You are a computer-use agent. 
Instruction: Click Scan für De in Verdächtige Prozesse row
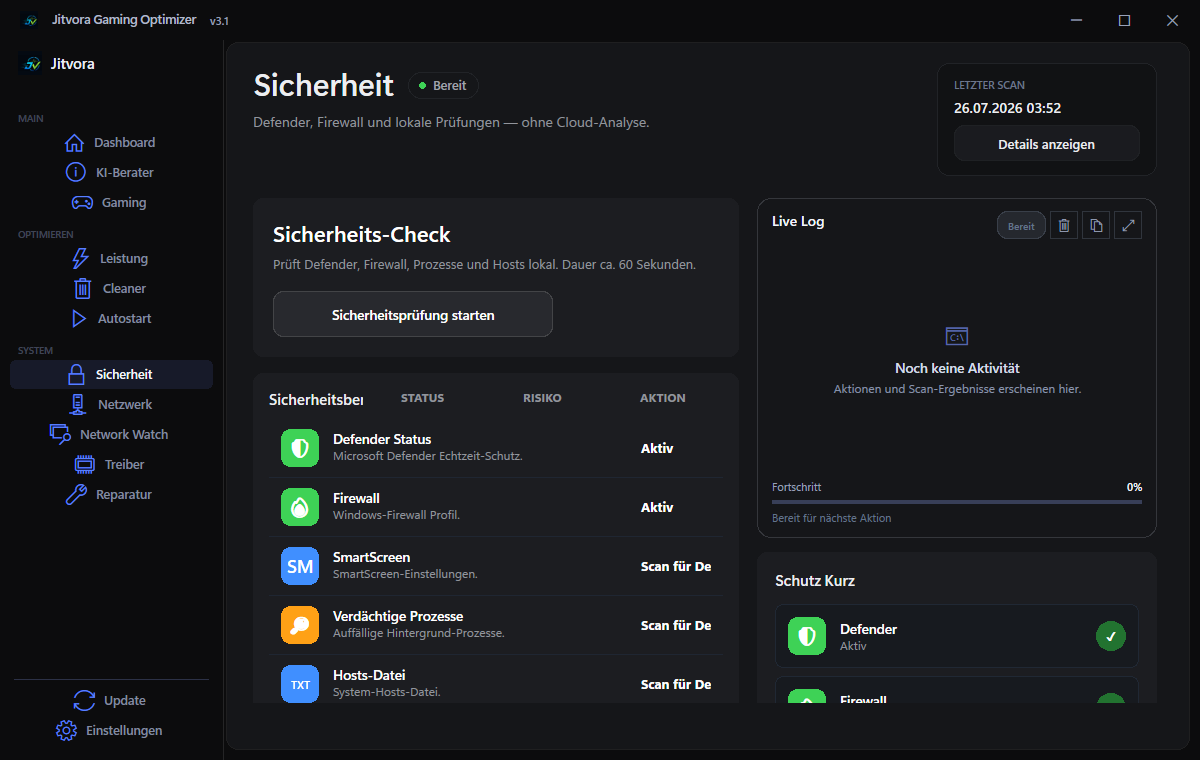coord(676,625)
